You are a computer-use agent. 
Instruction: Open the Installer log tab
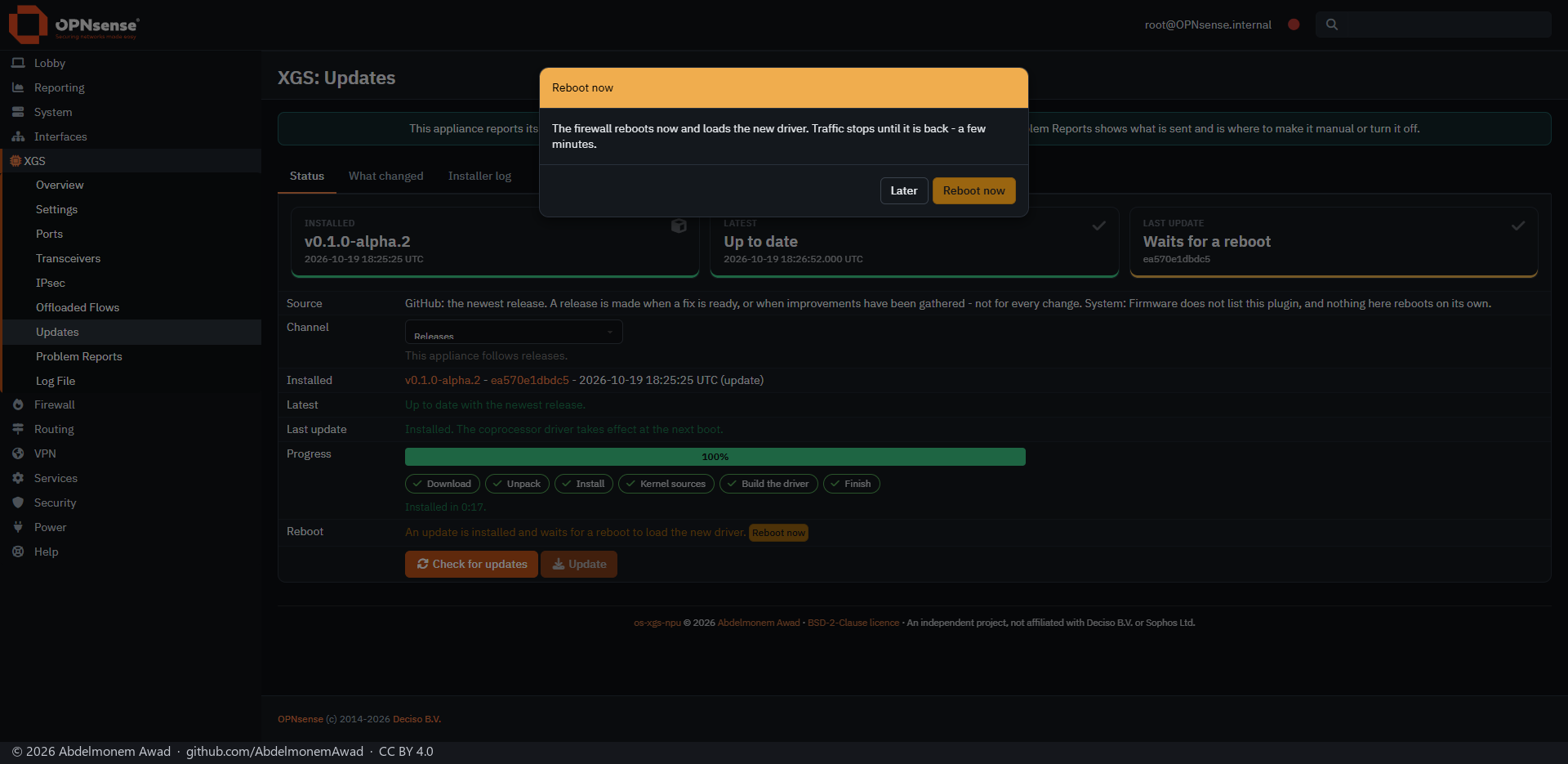(x=479, y=176)
